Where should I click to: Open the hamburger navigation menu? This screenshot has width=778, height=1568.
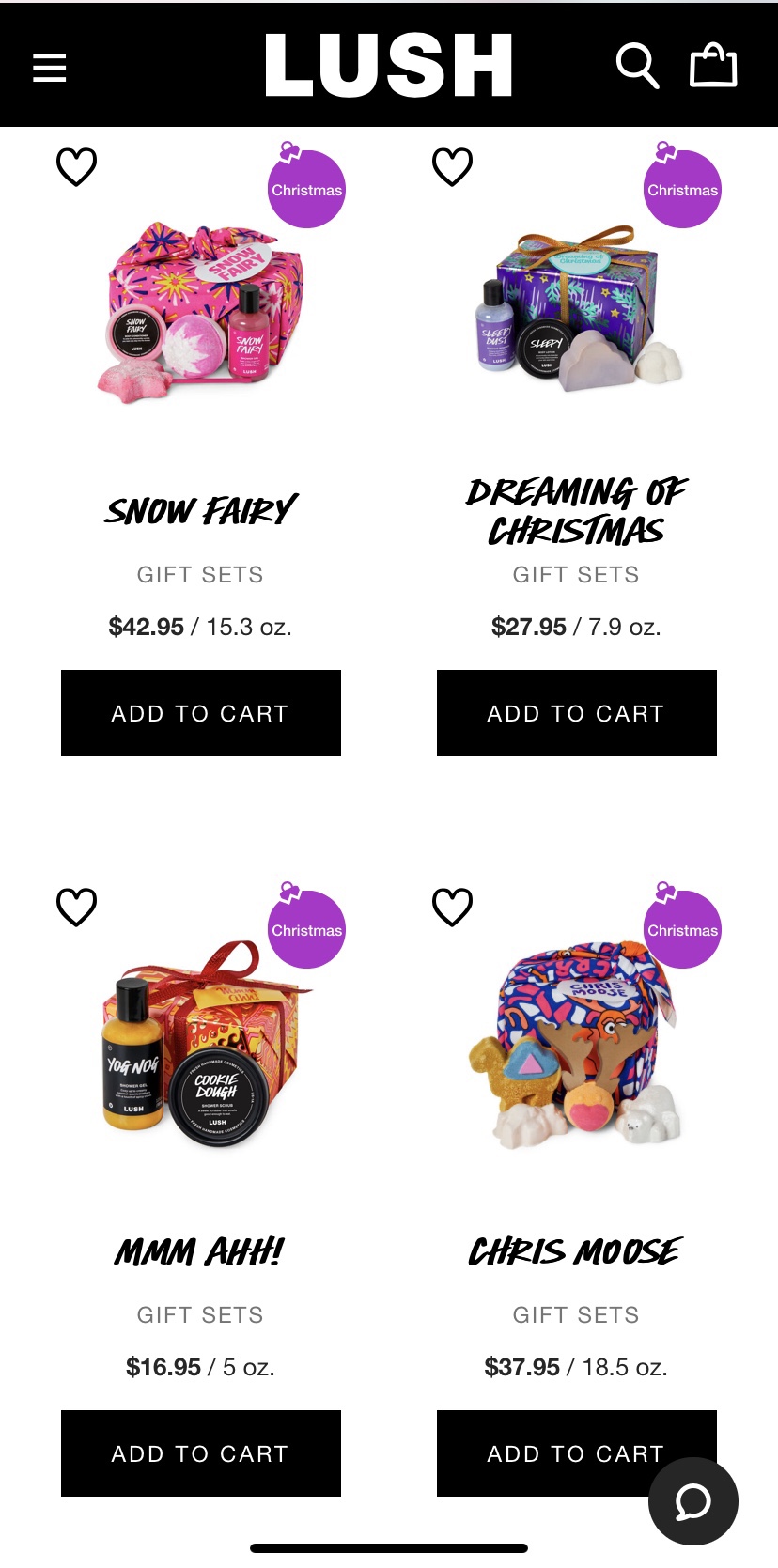coord(50,68)
